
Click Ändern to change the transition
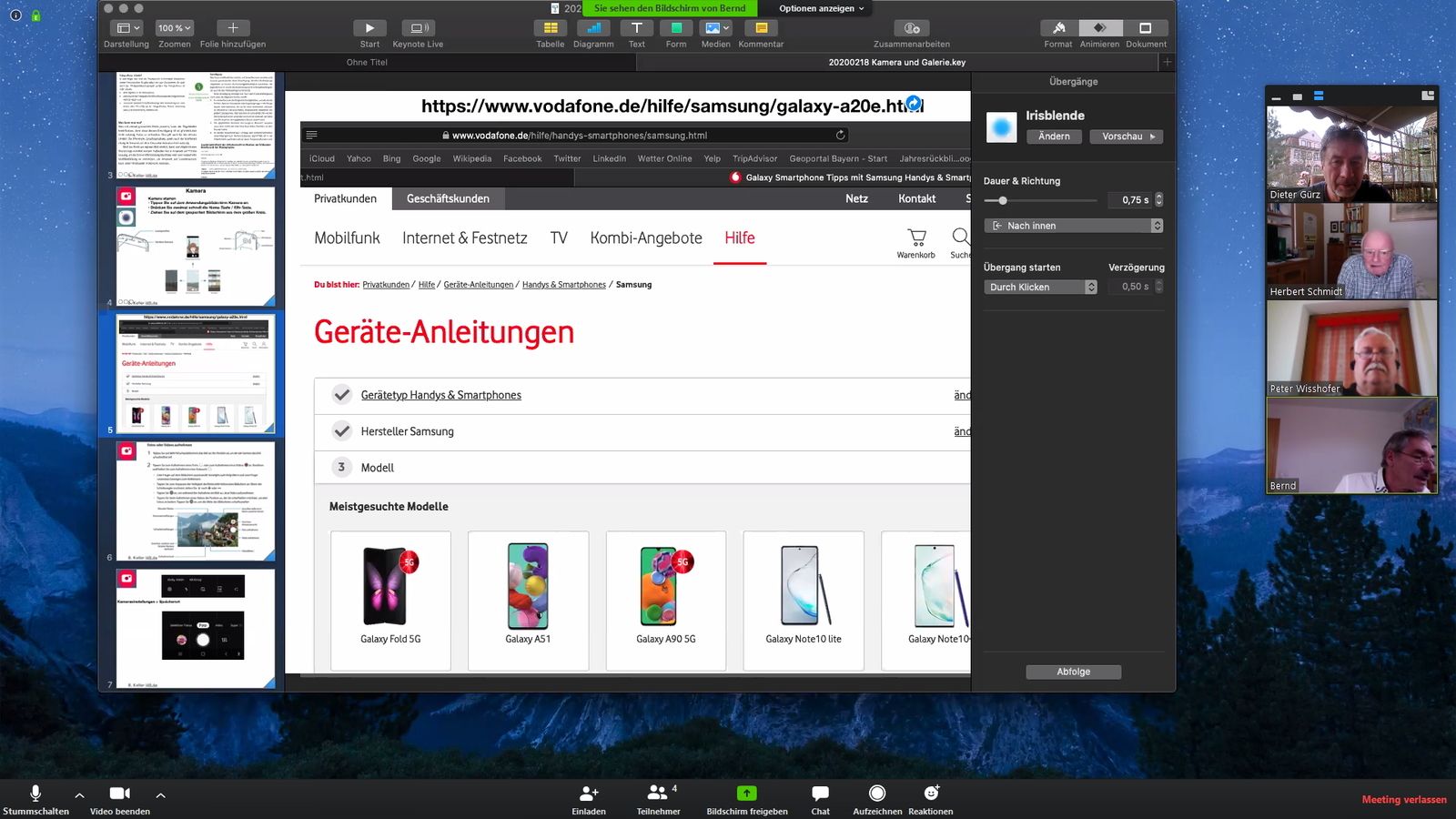click(x=1054, y=136)
